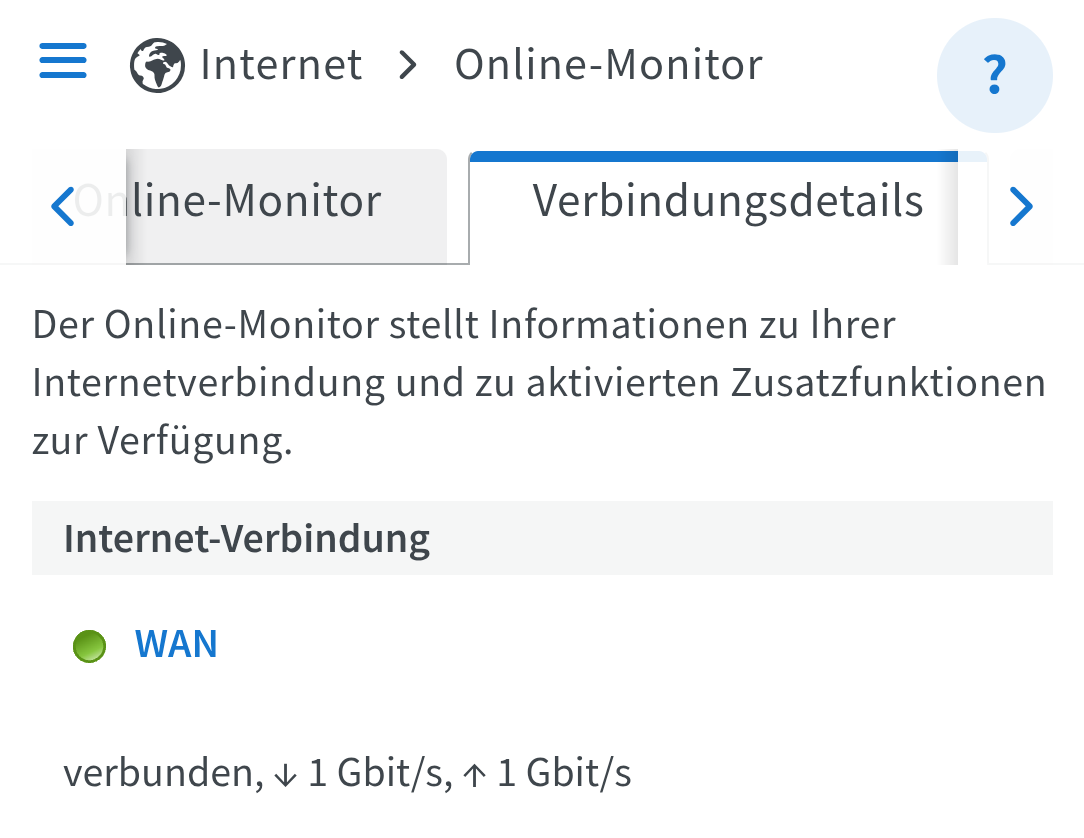The width and height of the screenshot is (1084, 838).
Task: Open the WAN connection link
Action: click(x=176, y=644)
